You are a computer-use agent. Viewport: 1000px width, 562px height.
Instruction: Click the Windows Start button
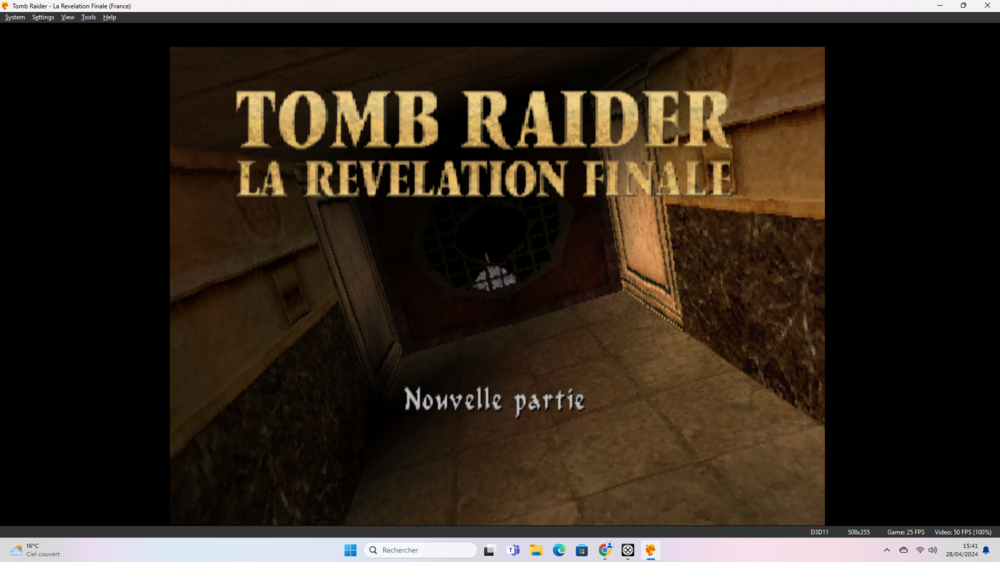(350, 550)
